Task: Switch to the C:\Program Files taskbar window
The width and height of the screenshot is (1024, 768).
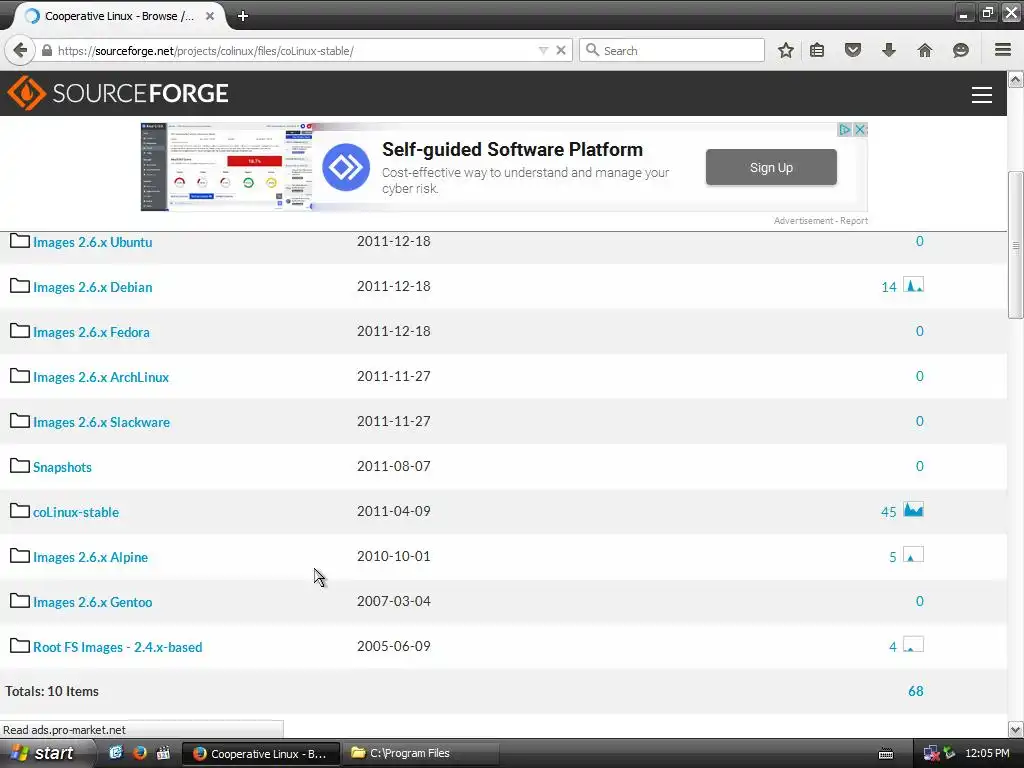Action: tap(422, 754)
